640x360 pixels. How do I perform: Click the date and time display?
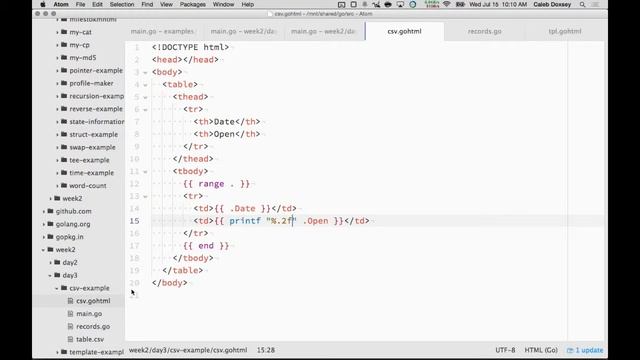click(x=498, y=4)
